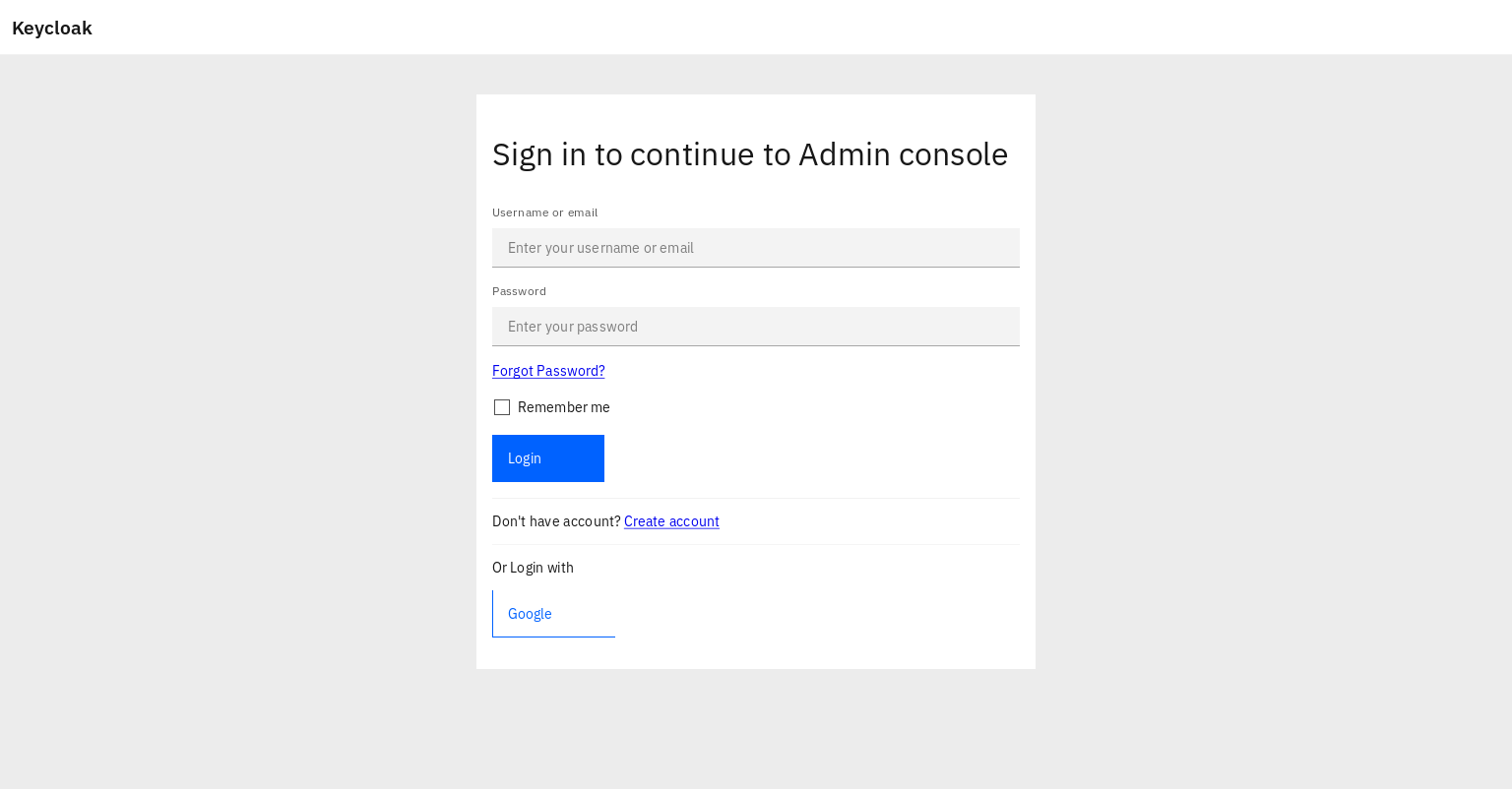Follow the Create account link
1512x789 pixels.
coord(671,521)
